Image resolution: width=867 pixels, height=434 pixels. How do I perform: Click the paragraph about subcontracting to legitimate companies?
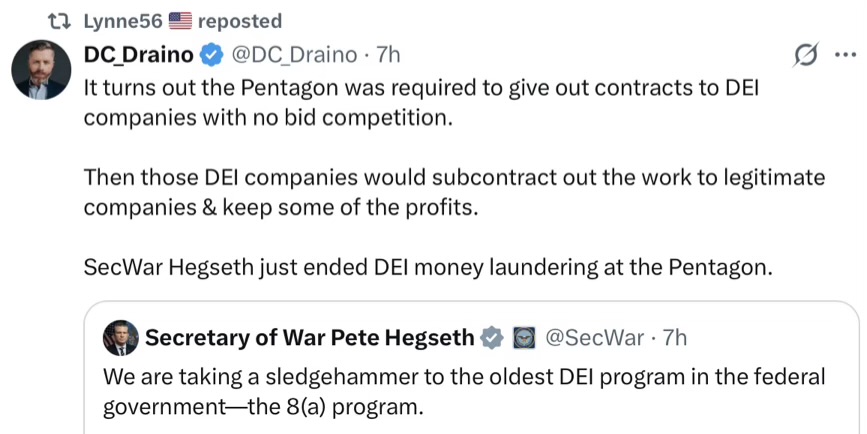454,192
